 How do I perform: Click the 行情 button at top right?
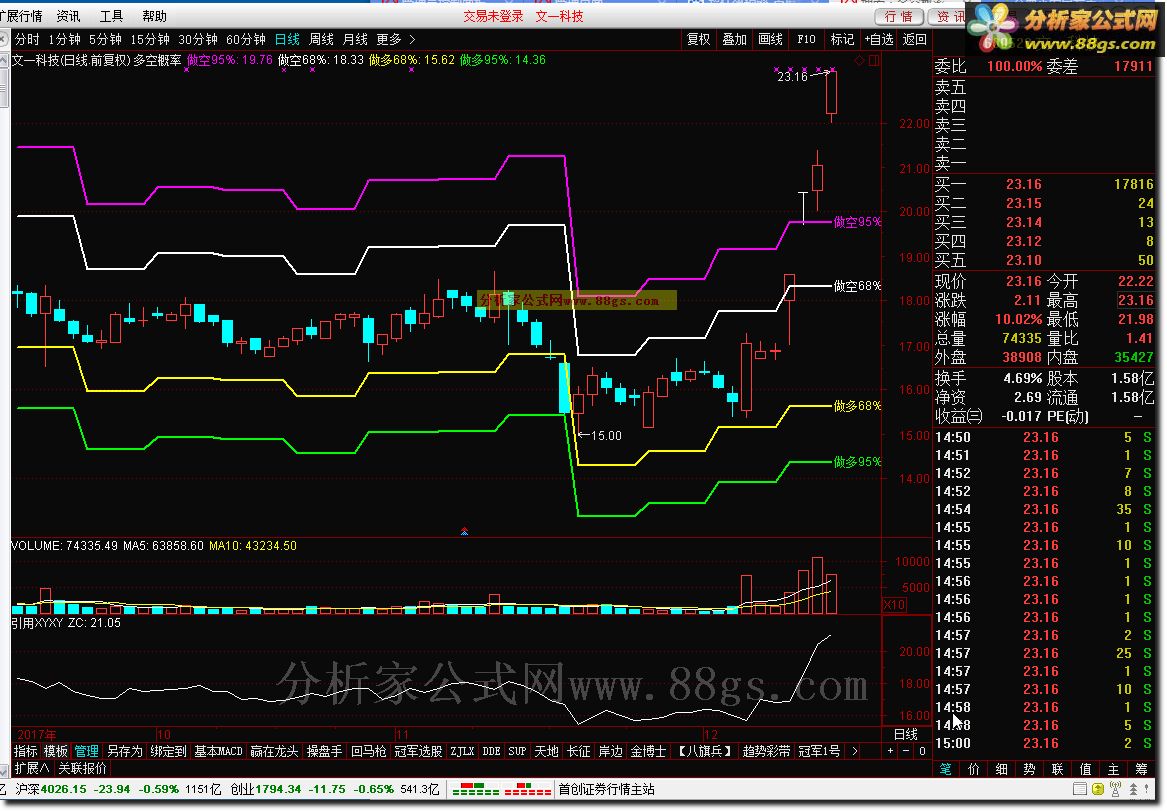[x=898, y=16]
